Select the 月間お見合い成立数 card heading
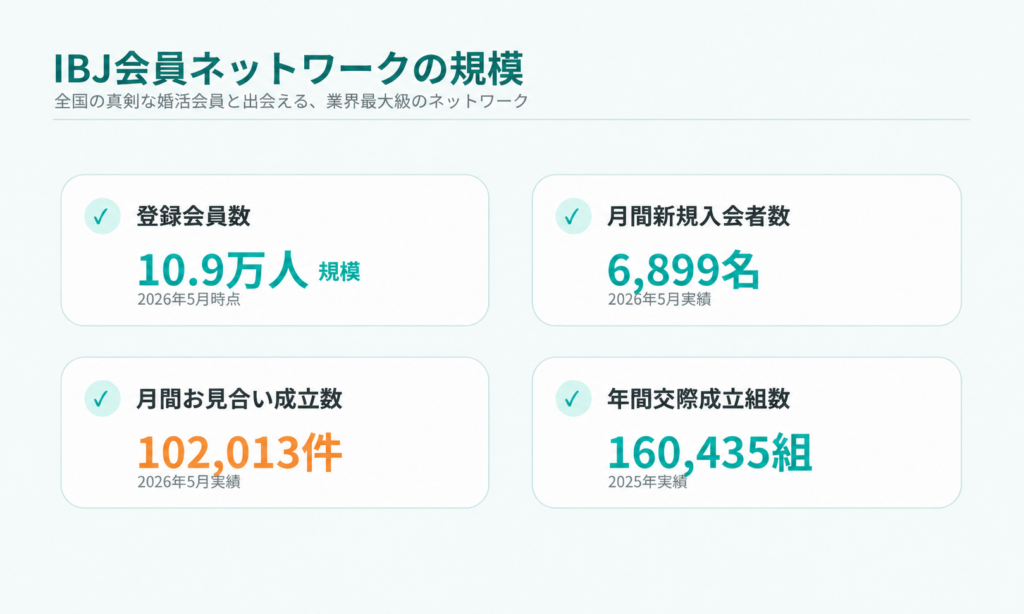This screenshot has height=614, width=1024. (239, 398)
